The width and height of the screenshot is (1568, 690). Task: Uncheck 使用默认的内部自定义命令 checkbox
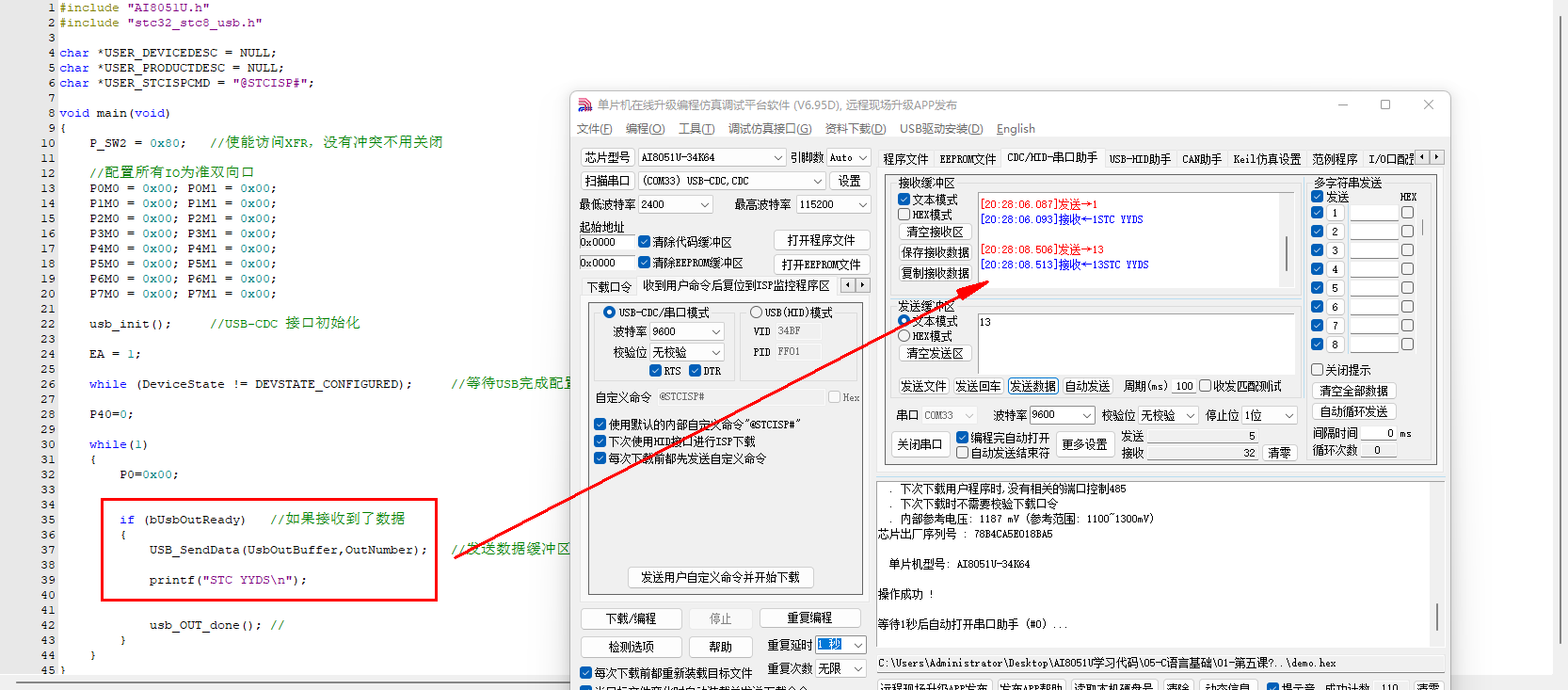coord(600,425)
